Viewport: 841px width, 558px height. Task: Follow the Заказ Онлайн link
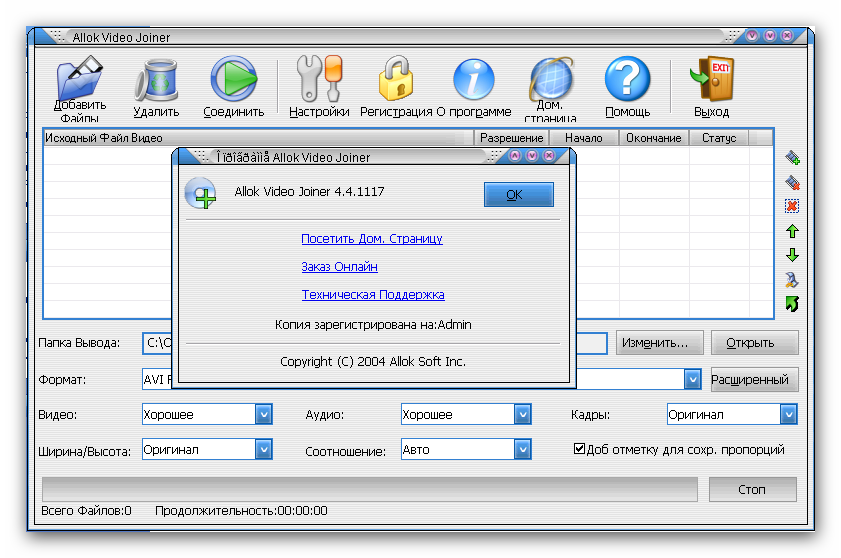coord(340,267)
